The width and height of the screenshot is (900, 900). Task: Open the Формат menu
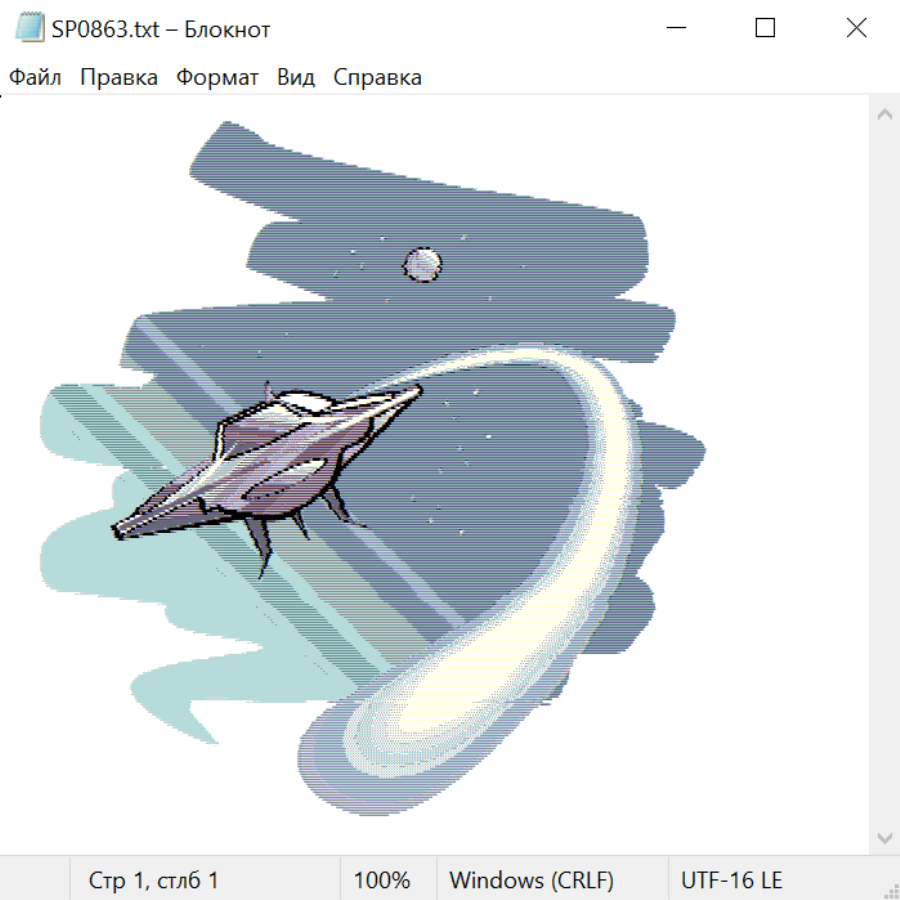click(217, 78)
